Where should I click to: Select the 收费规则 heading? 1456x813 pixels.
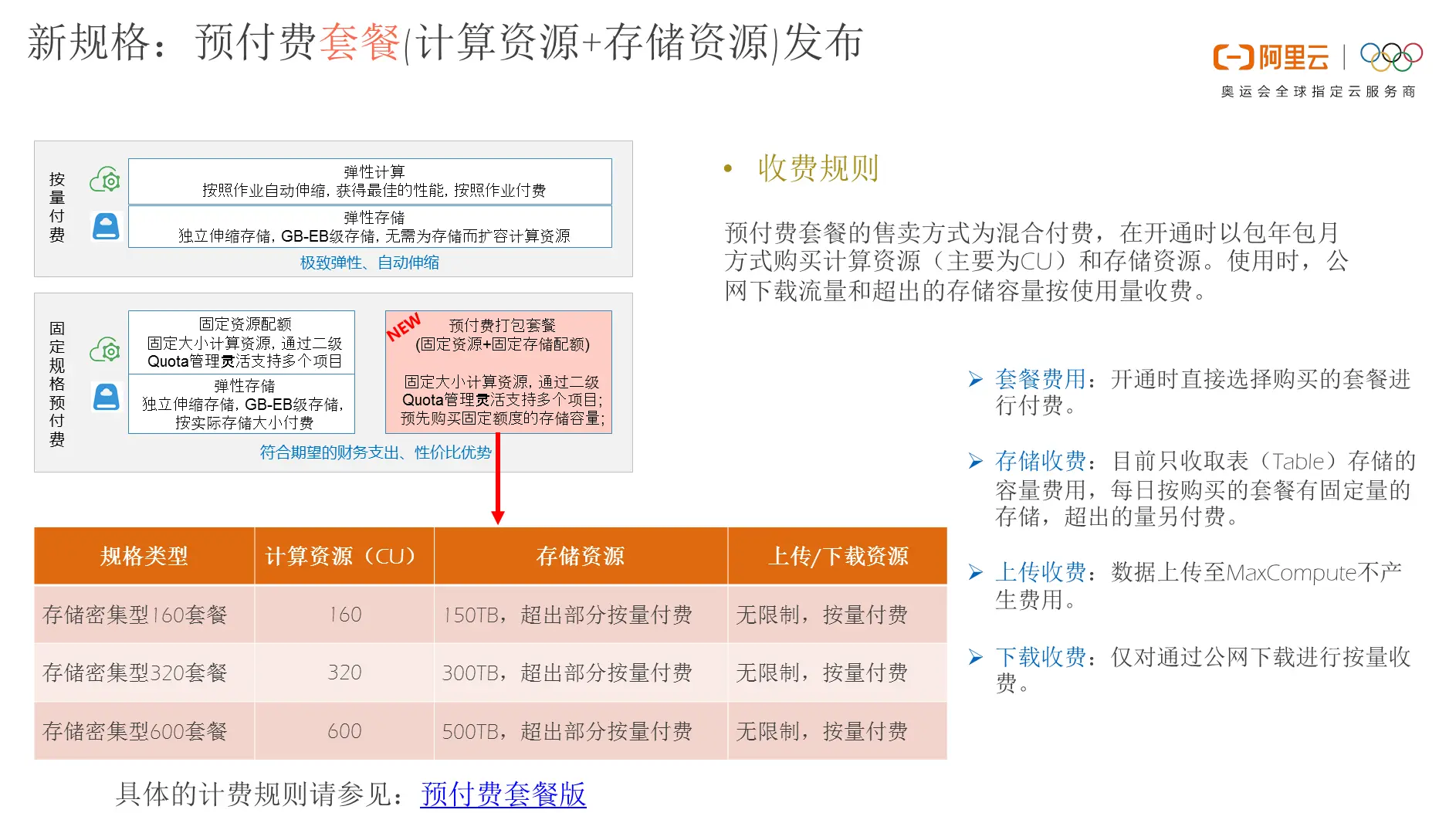click(x=818, y=168)
